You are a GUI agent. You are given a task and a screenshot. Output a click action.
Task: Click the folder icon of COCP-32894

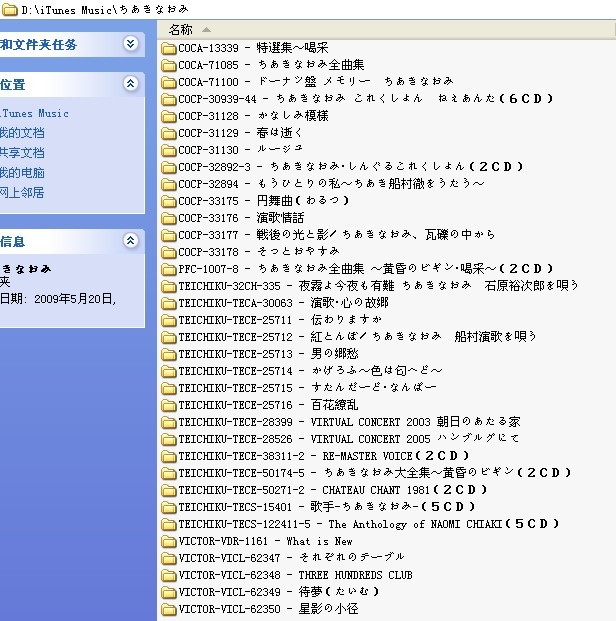point(169,185)
